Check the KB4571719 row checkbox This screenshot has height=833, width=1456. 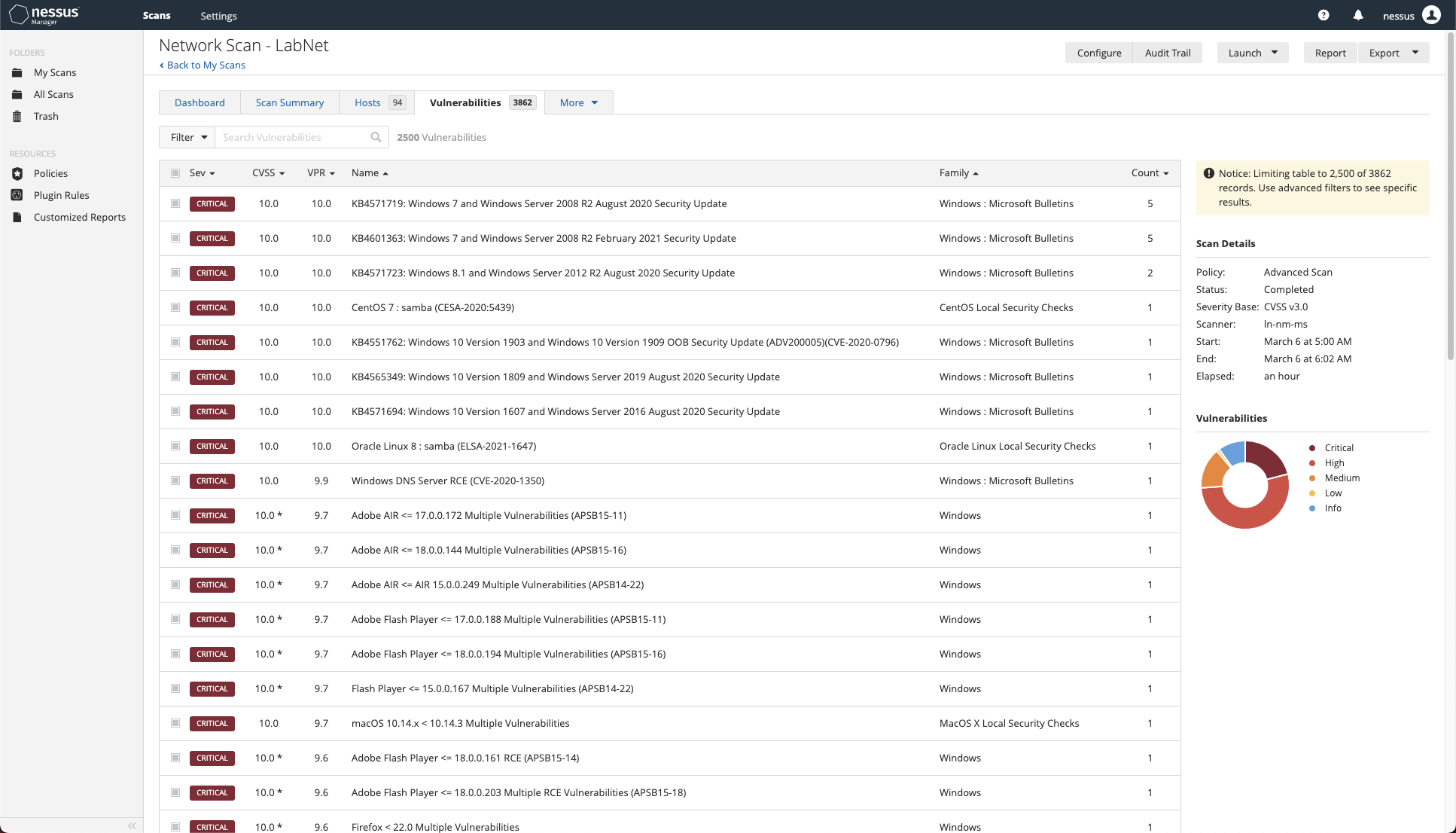(x=175, y=203)
